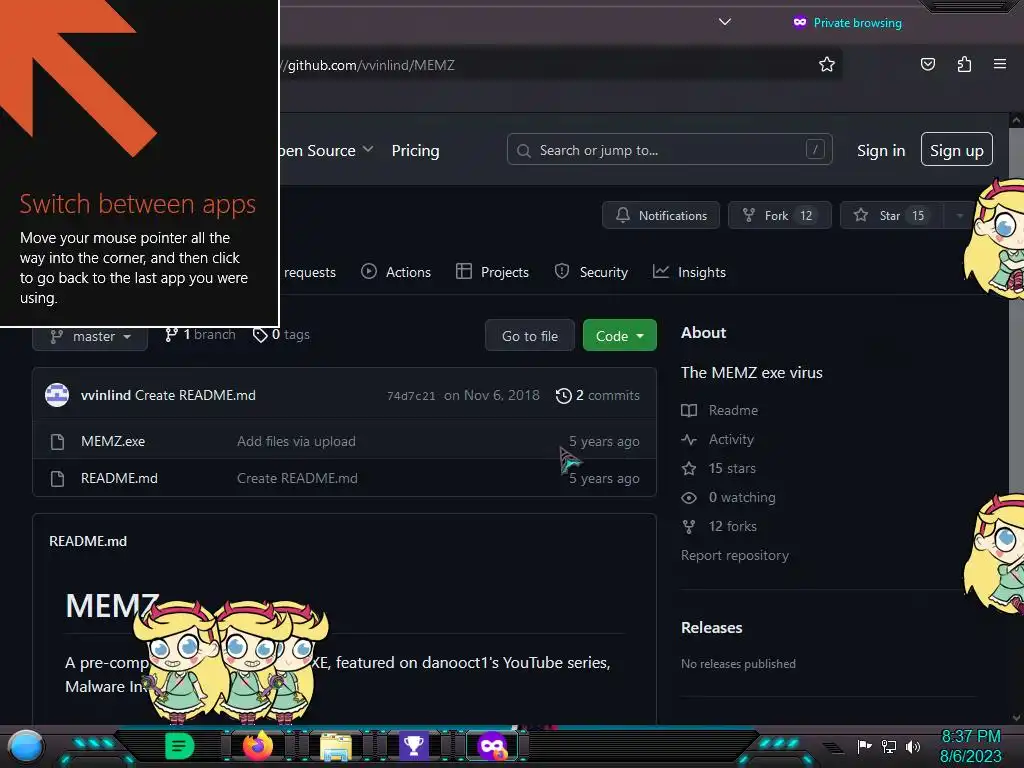The width and height of the screenshot is (1024, 768).
Task: Focus the Search or jump to field
Action: pyautogui.click(x=669, y=150)
